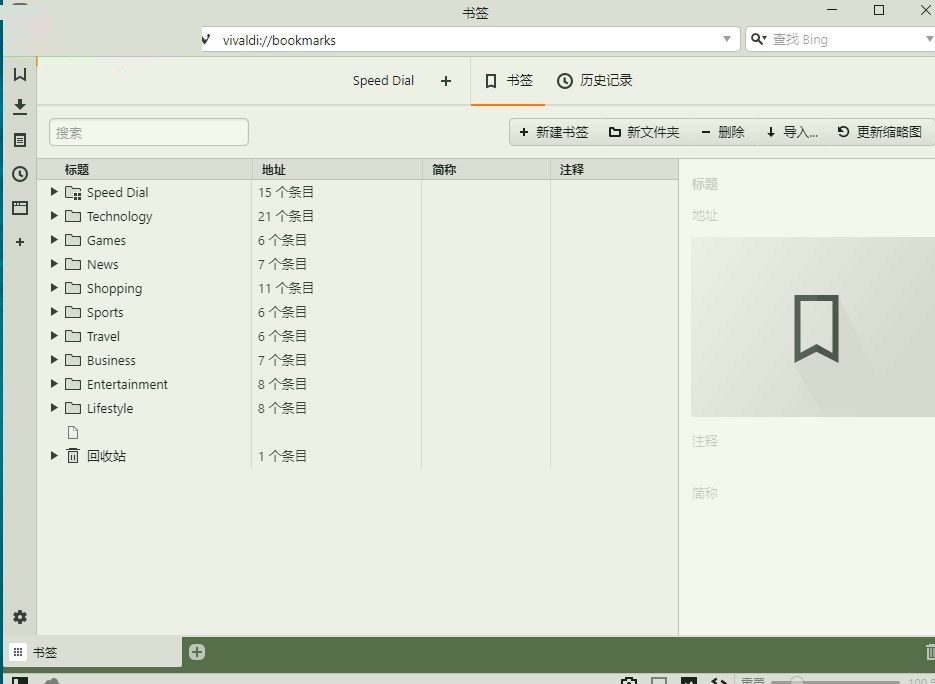The height and width of the screenshot is (684, 935).
Task: Refresh thumbnails using 更新缩略图
Action: [879, 131]
